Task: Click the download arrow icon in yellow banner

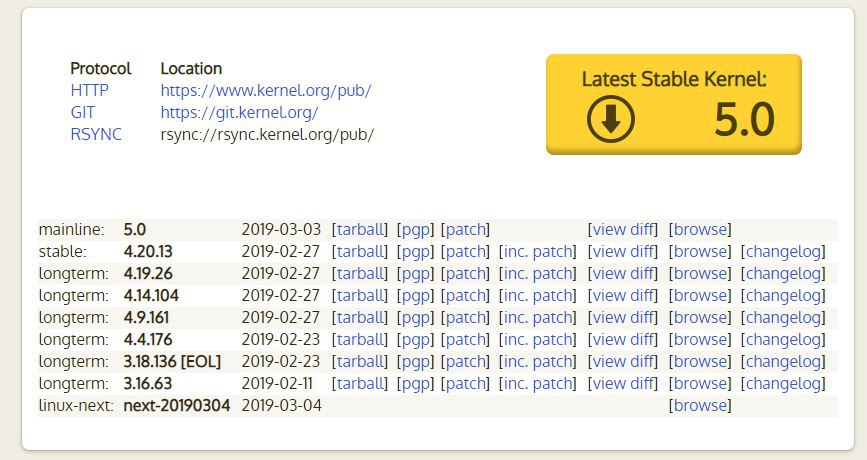Action: [x=610, y=119]
